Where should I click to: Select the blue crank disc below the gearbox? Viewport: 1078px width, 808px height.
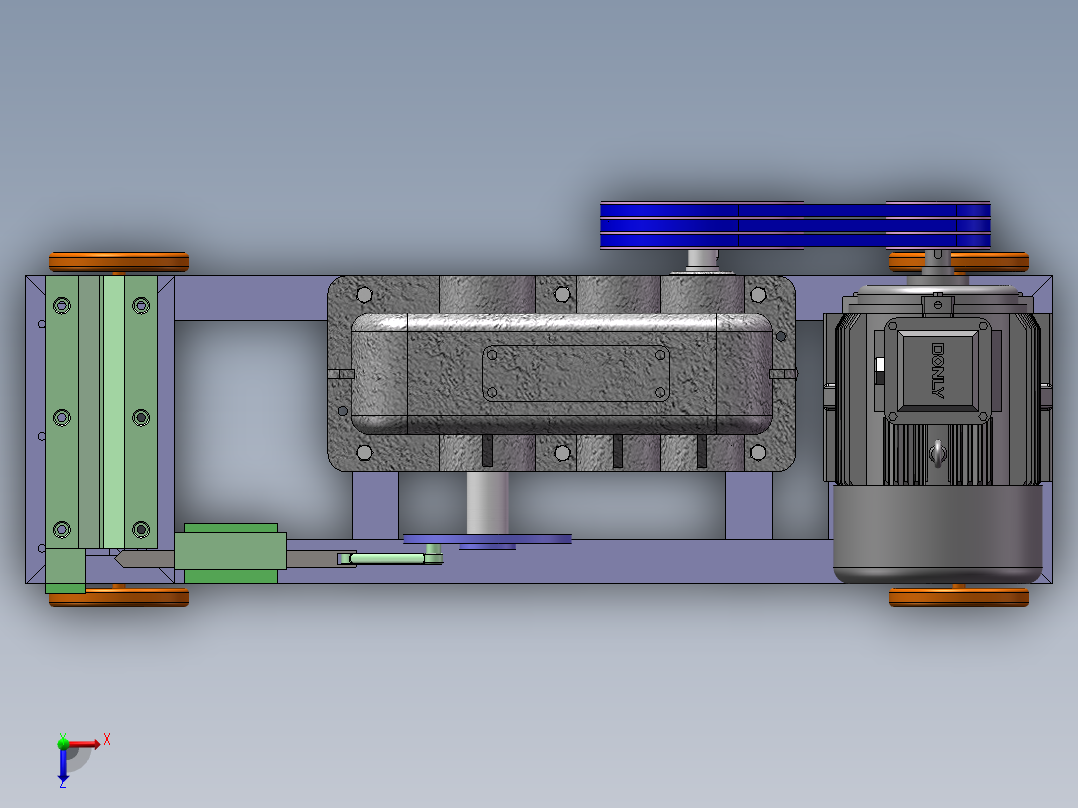click(x=487, y=540)
